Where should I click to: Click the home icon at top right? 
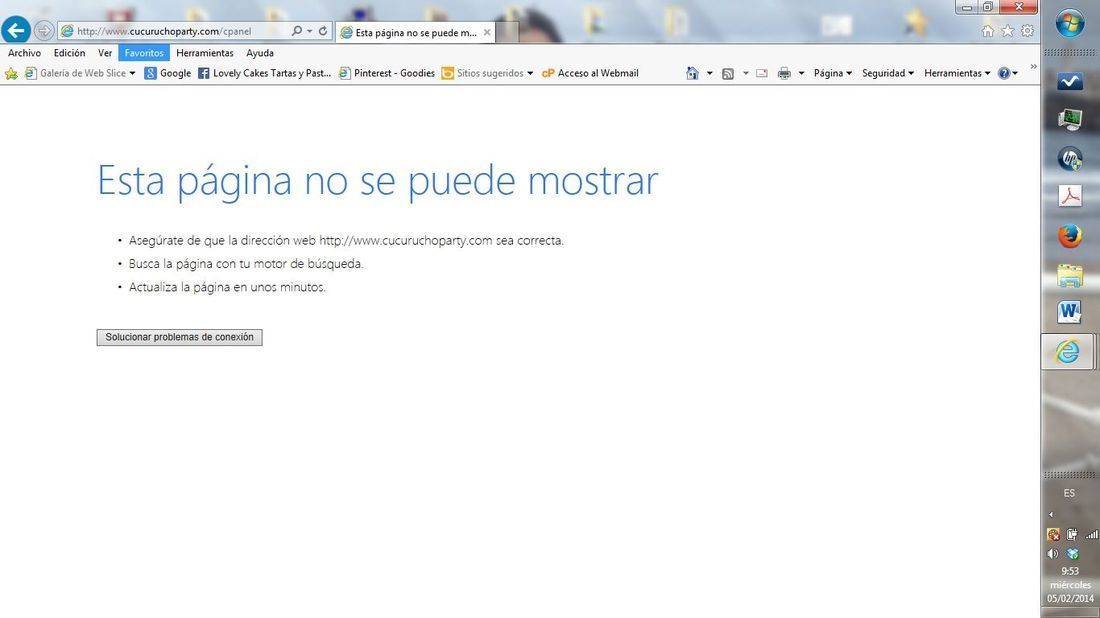coord(988,31)
